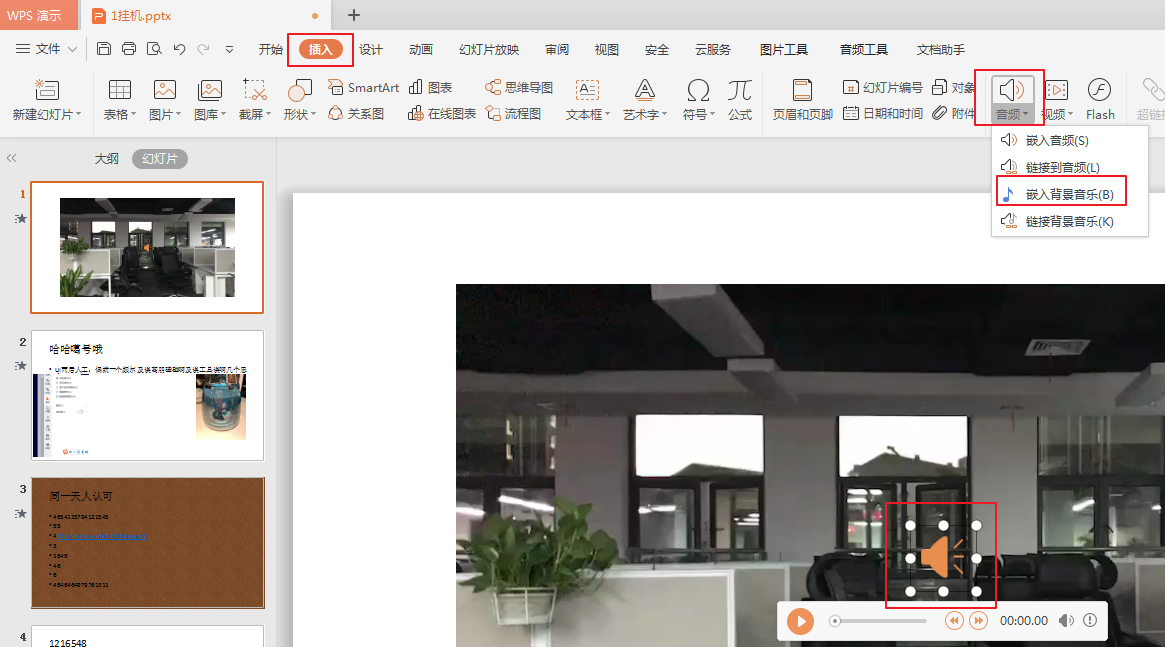Switch side panel to 大纲 outline view
Viewport: 1165px width, 647px height.
pyautogui.click(x=107, y=159)
